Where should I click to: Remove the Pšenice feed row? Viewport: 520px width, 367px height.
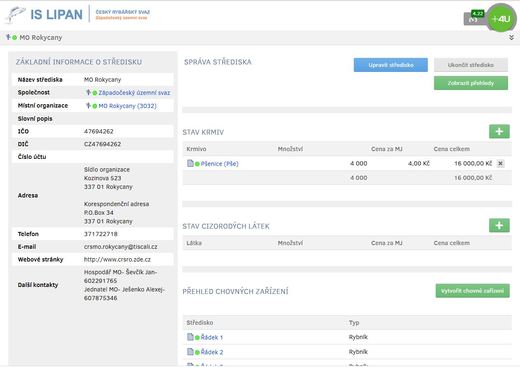click(500, 163)
